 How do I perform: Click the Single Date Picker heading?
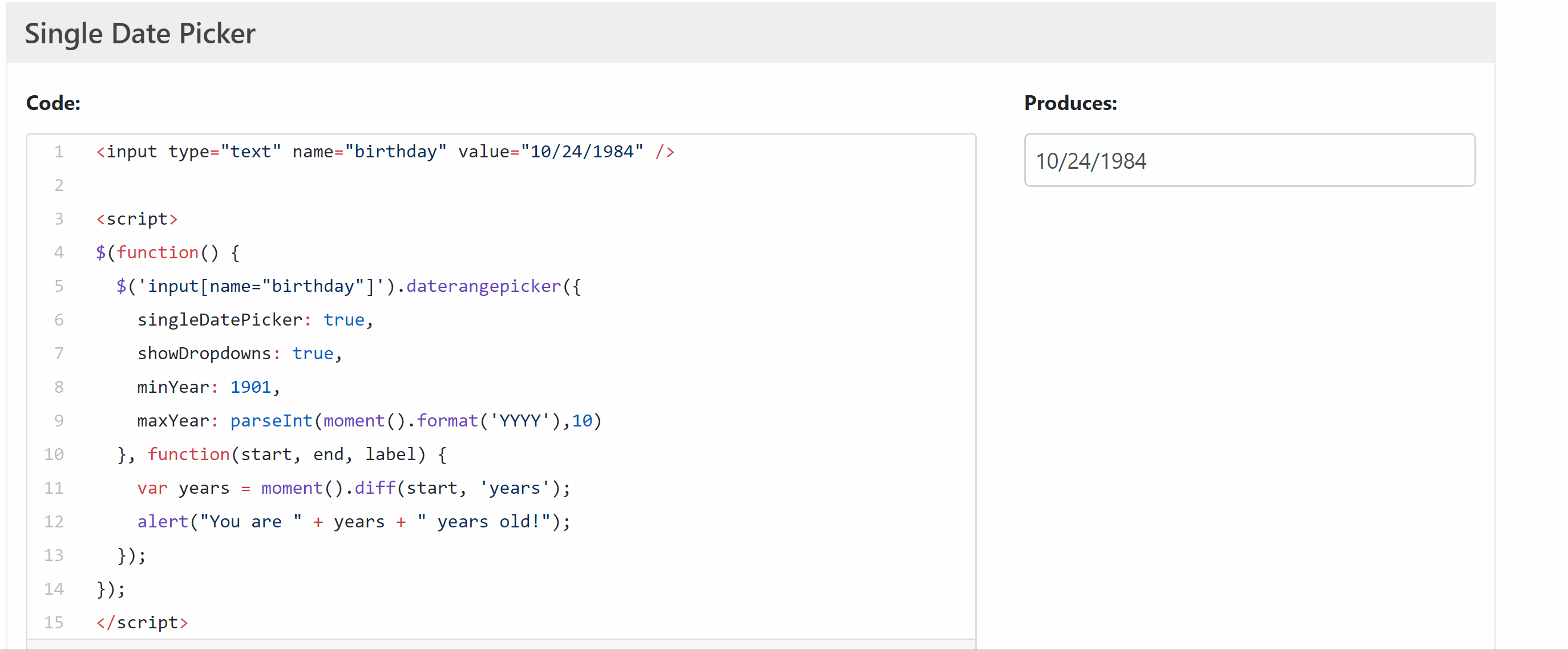point(139,34)
